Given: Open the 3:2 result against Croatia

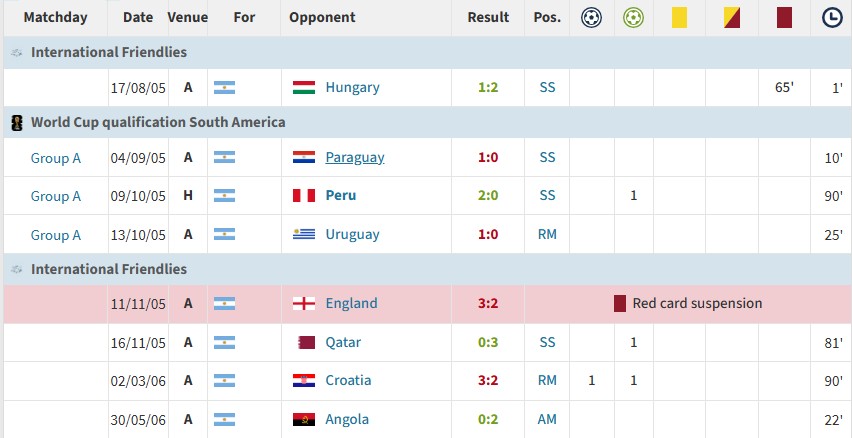Looking at the screenshot, I should coord(488,380).
